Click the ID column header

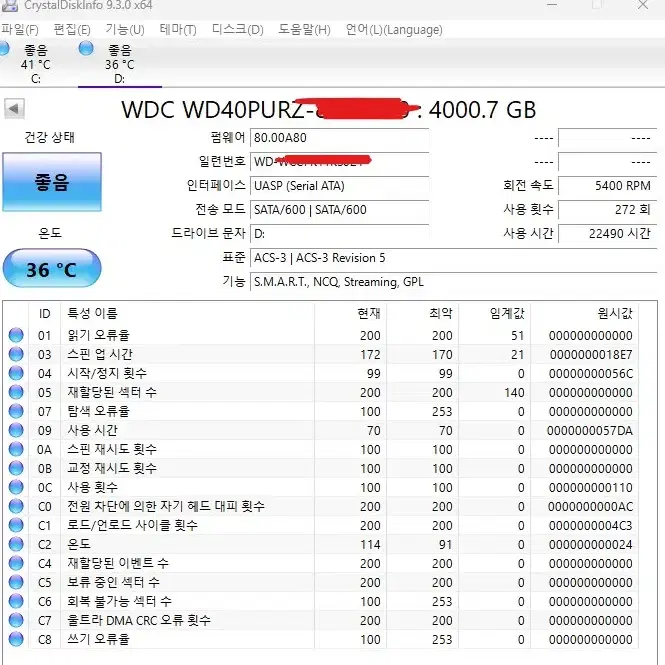point(45,314)
